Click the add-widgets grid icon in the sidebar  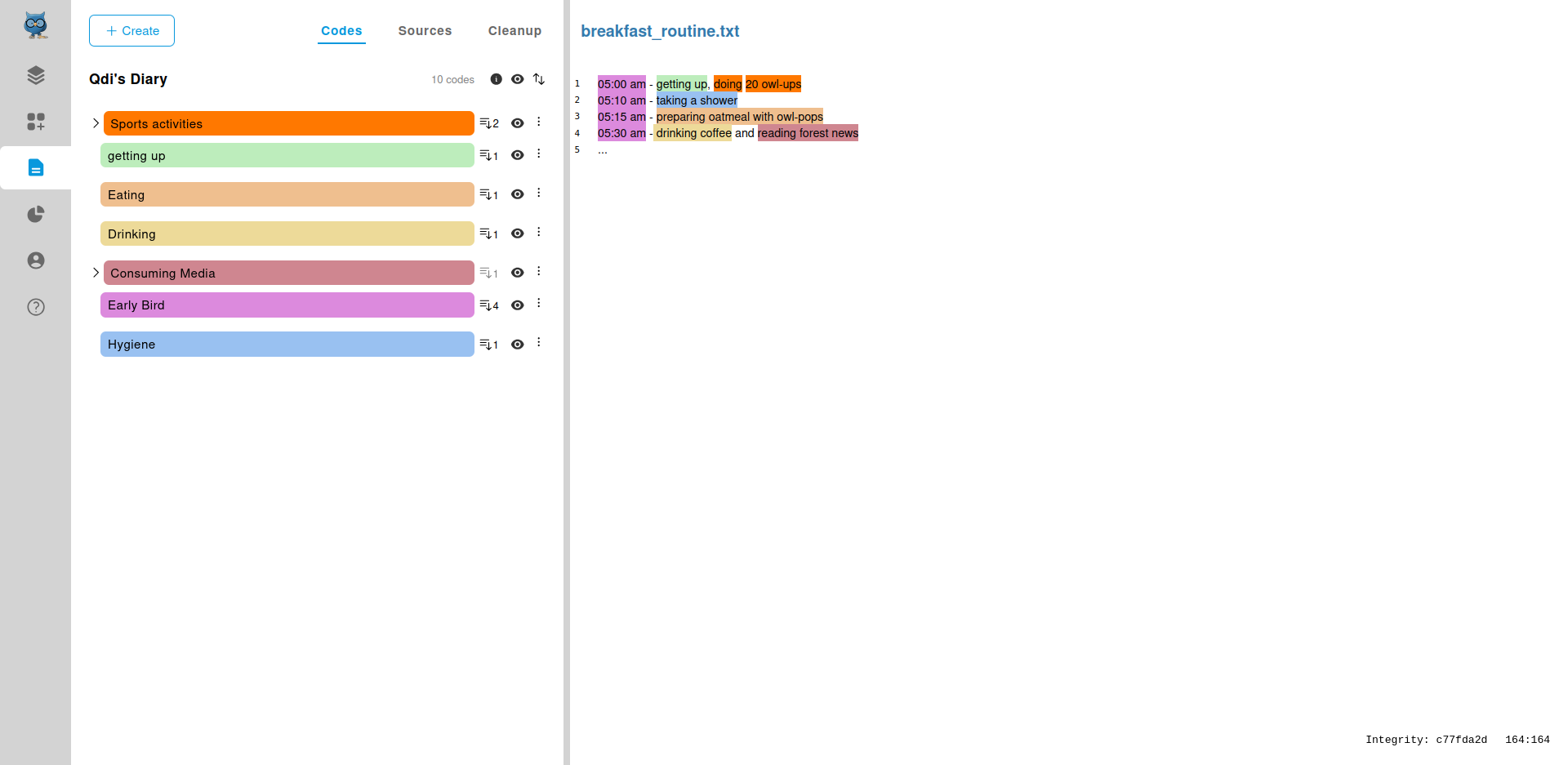tap(35, 122)
